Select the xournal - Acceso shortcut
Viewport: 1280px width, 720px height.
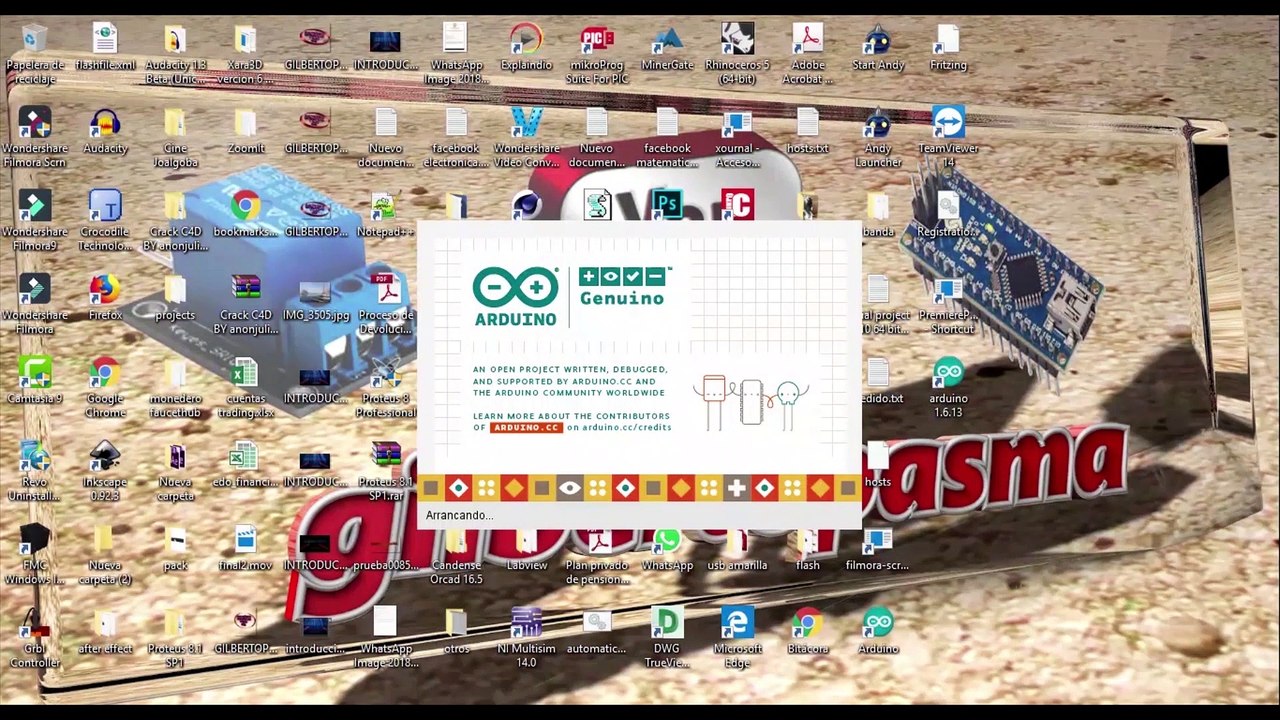[x=737, y=138]
